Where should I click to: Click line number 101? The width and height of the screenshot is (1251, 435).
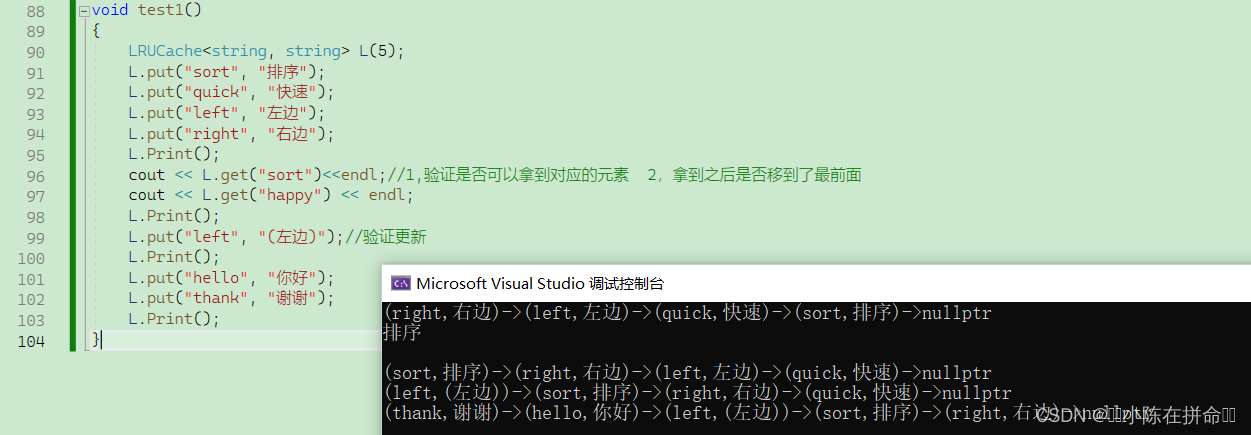click(x=30, y=278)
